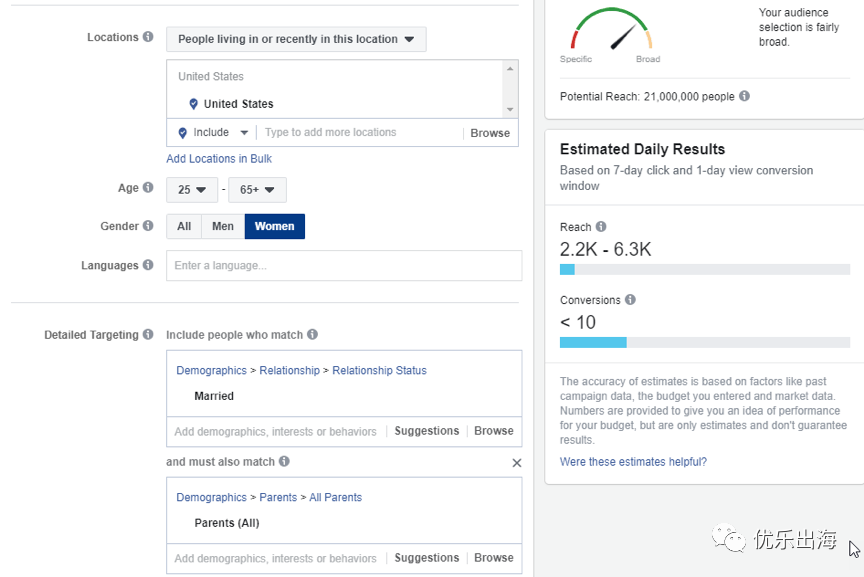Select the All gender option
The width and height of the screenshot is (864, 577).
click(184, 226)
